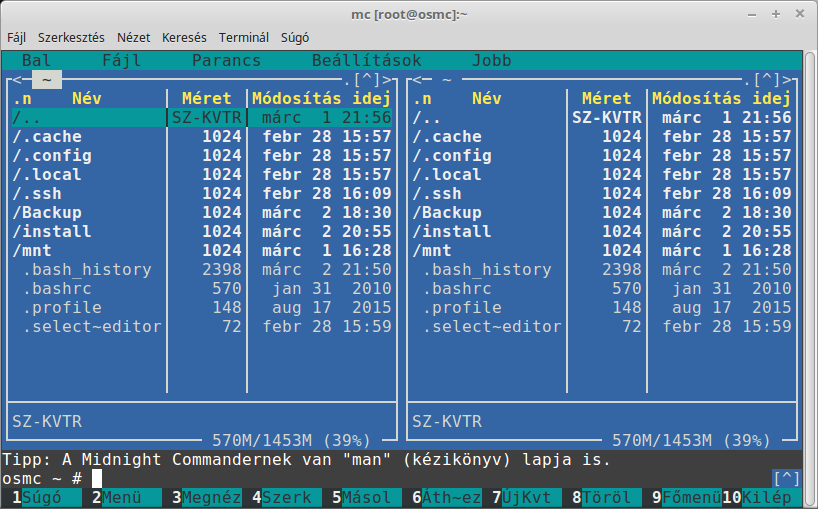818x509 pixels.
Task: Open right panel directory history [^]
Action: tap(767, 80)
